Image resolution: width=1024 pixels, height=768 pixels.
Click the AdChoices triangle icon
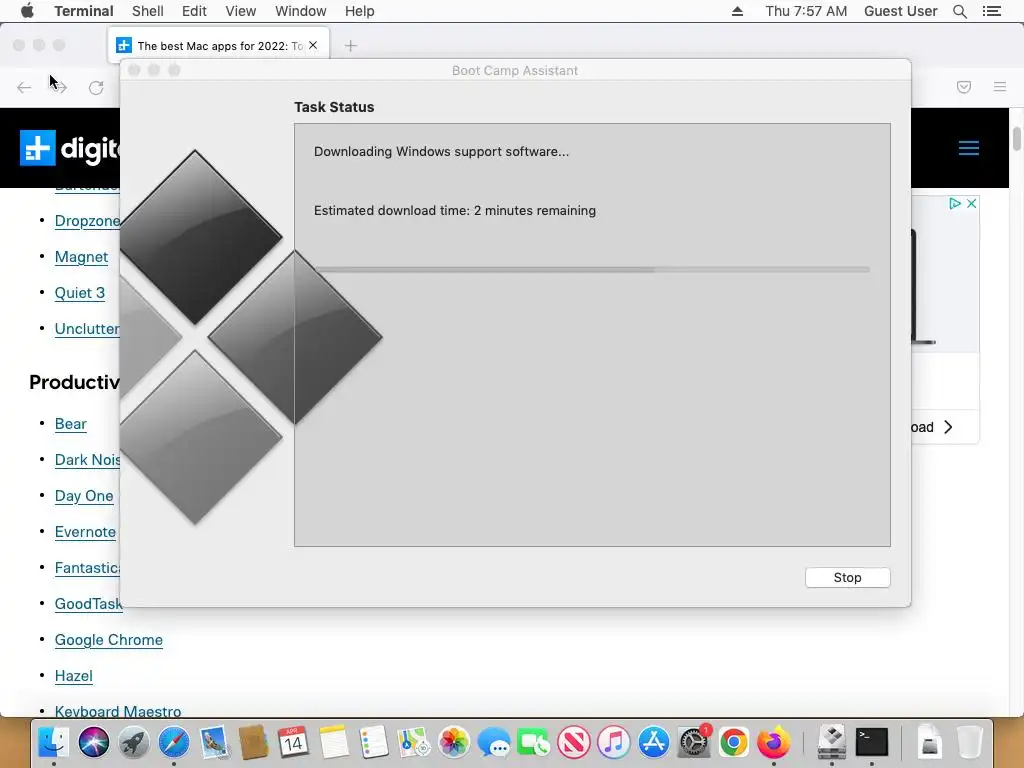click(955, 204)
